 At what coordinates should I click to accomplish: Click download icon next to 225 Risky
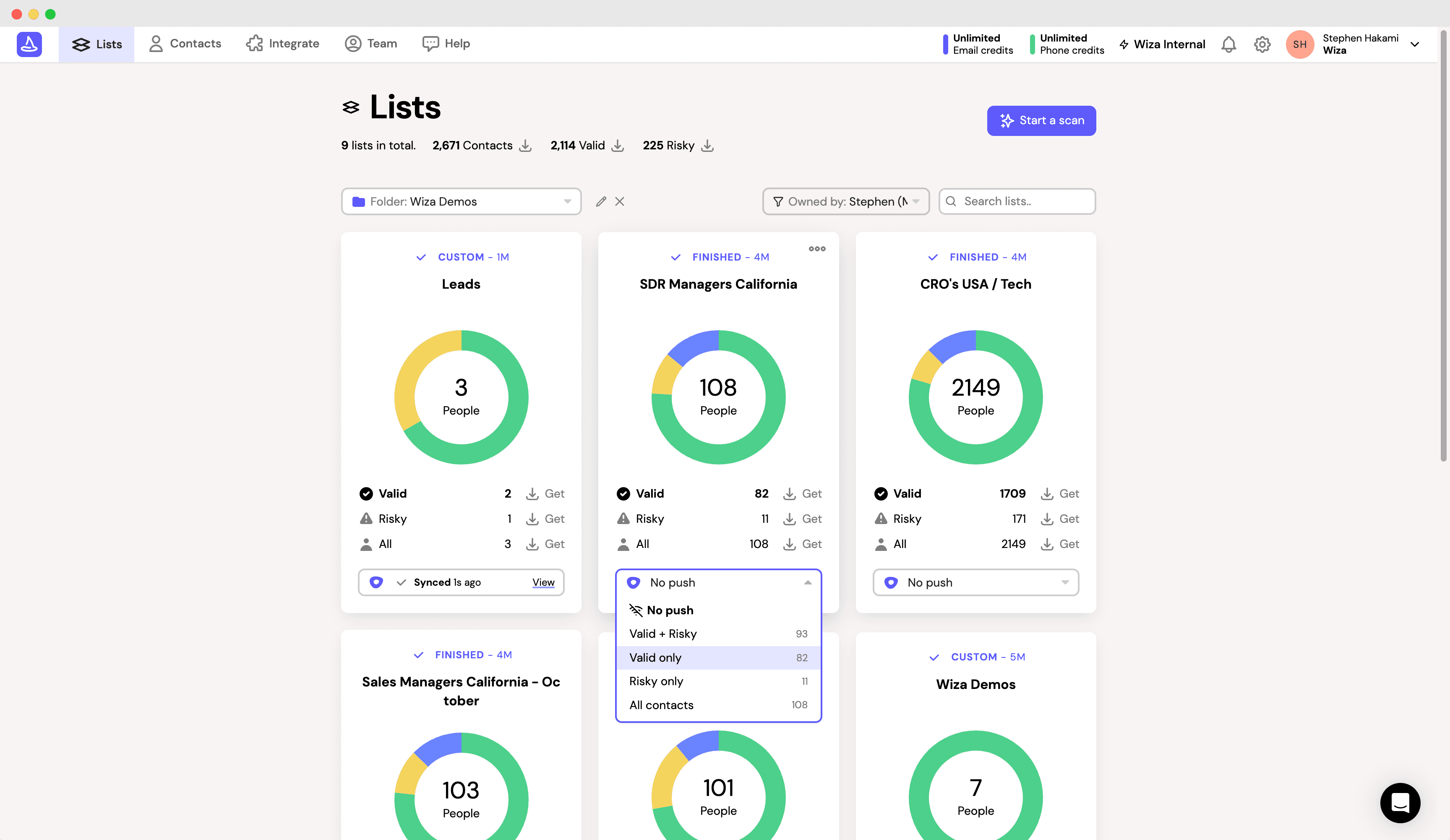[707, 146]
